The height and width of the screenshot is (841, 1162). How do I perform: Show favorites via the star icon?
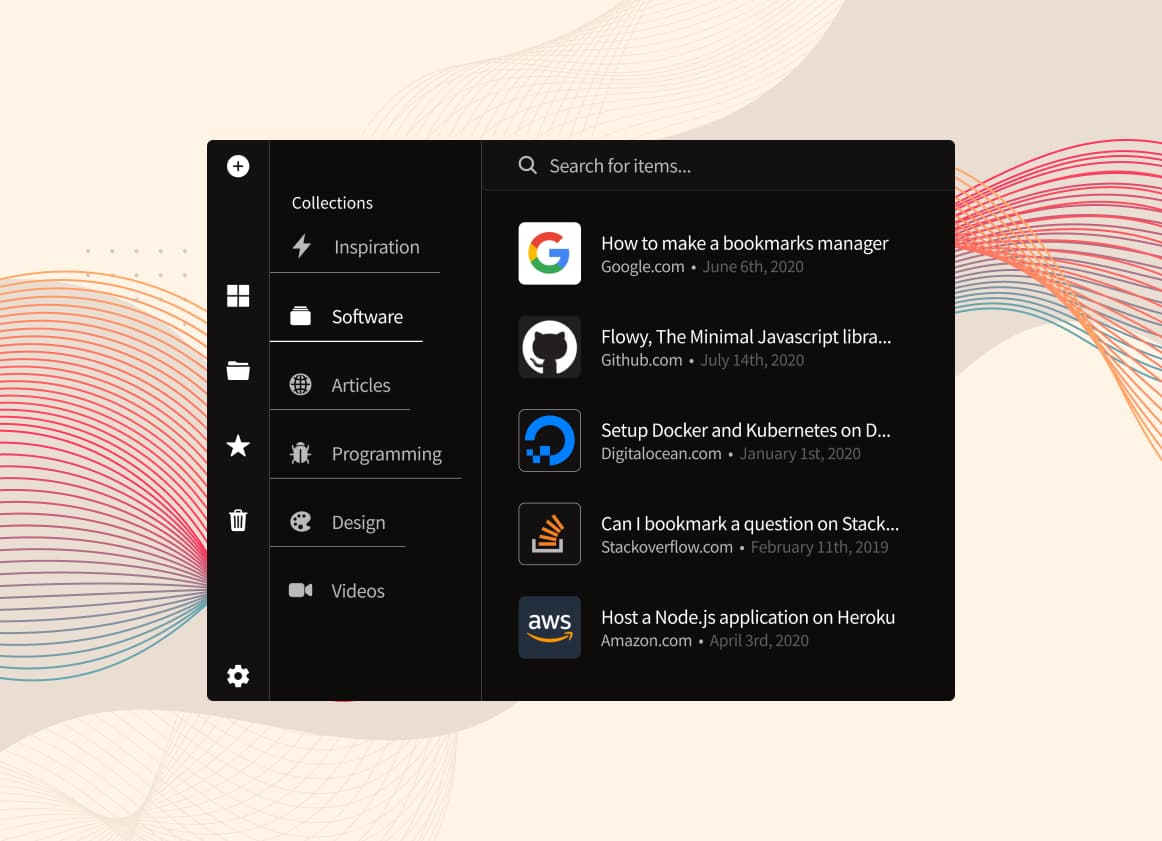pos(238,445)
